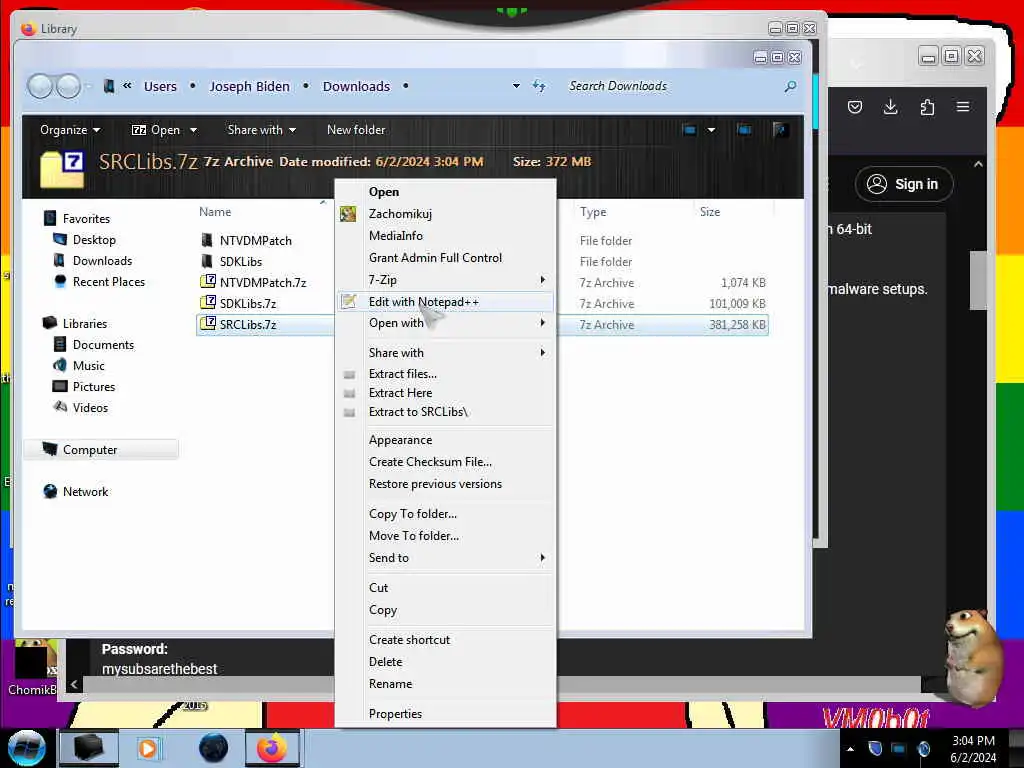
Task: Sort by the Name column header
Action: tap(215, 212)
